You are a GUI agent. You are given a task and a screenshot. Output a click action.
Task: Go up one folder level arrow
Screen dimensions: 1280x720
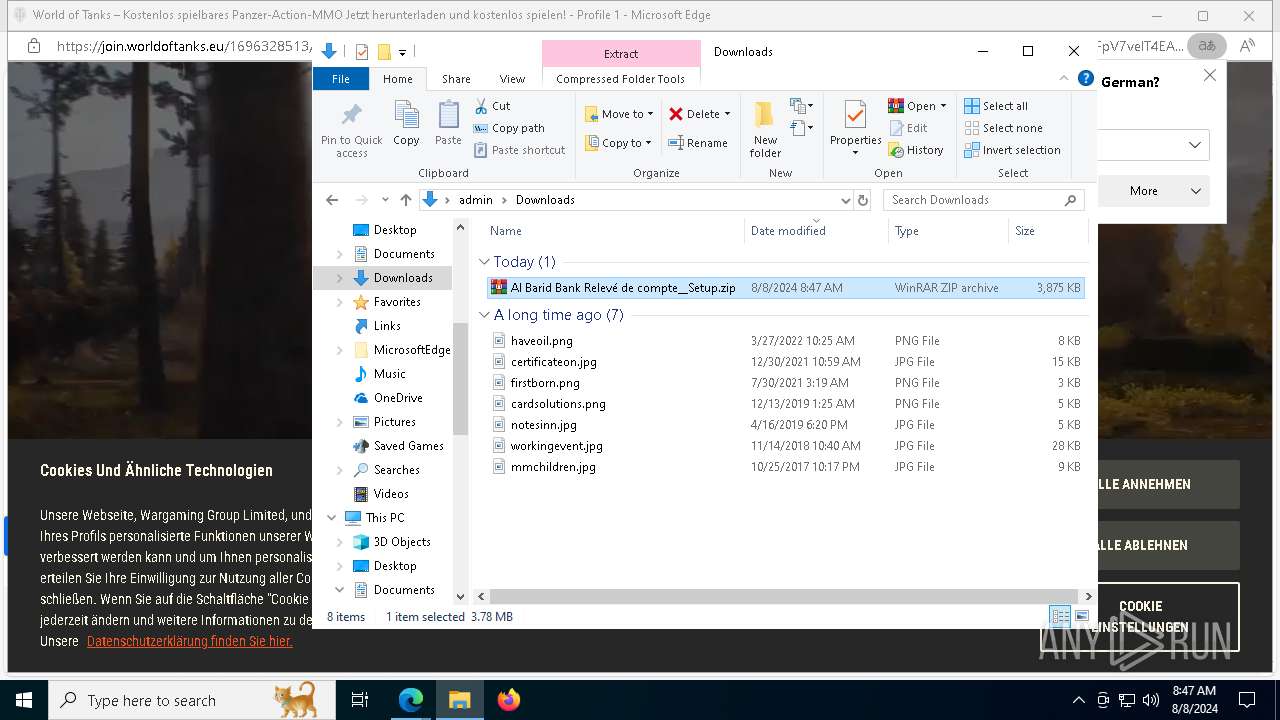tap(406, 200)
